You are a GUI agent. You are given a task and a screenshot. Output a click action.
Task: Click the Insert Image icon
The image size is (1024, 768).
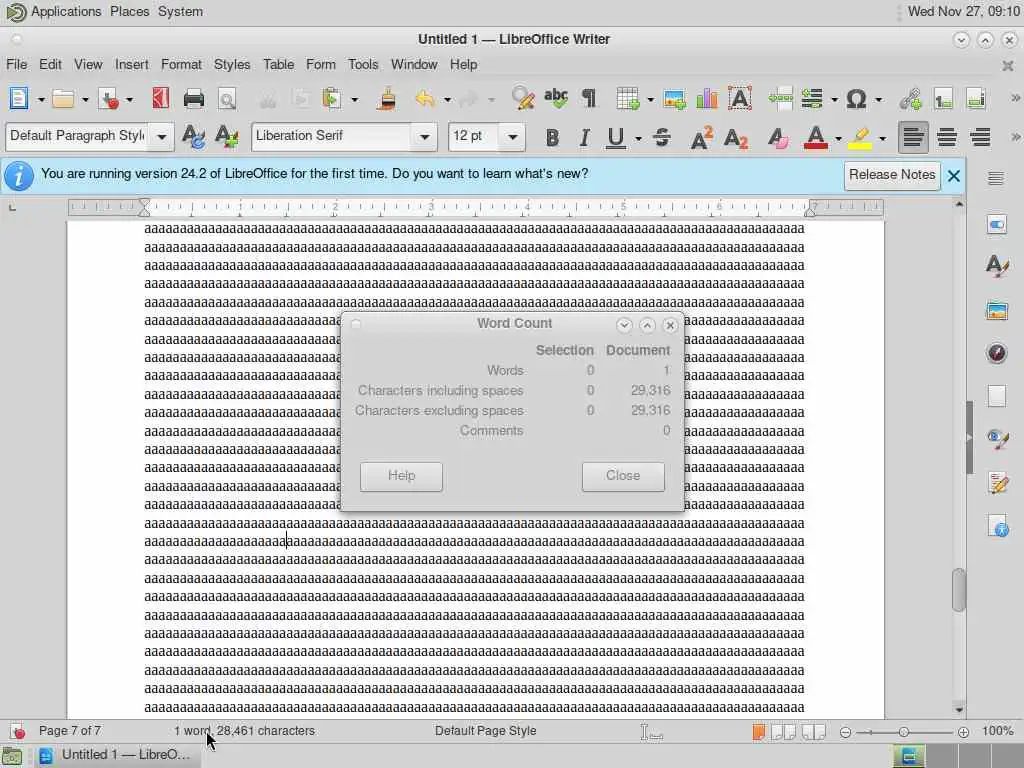click(674, 99)
